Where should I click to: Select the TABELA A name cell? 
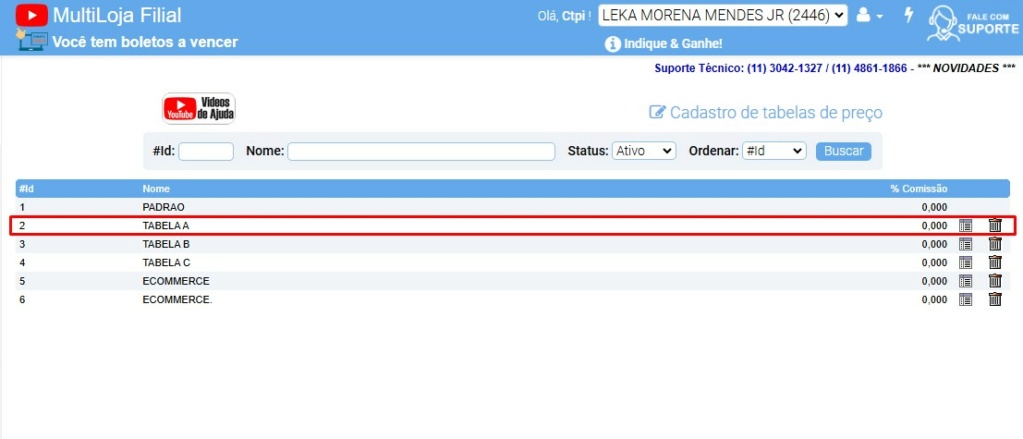166,226
